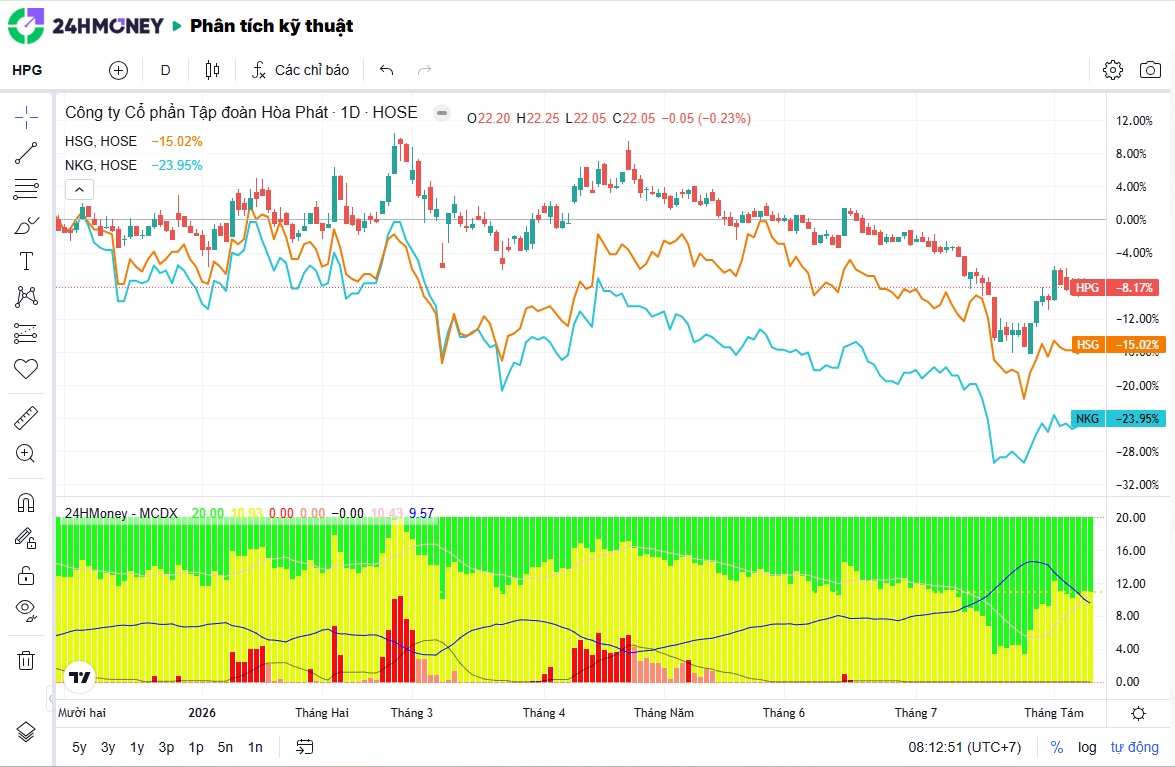Viewport: 1175px width, 767px height.
Task: Activate the zoom in tool
Action: click(x=26, y=453)
